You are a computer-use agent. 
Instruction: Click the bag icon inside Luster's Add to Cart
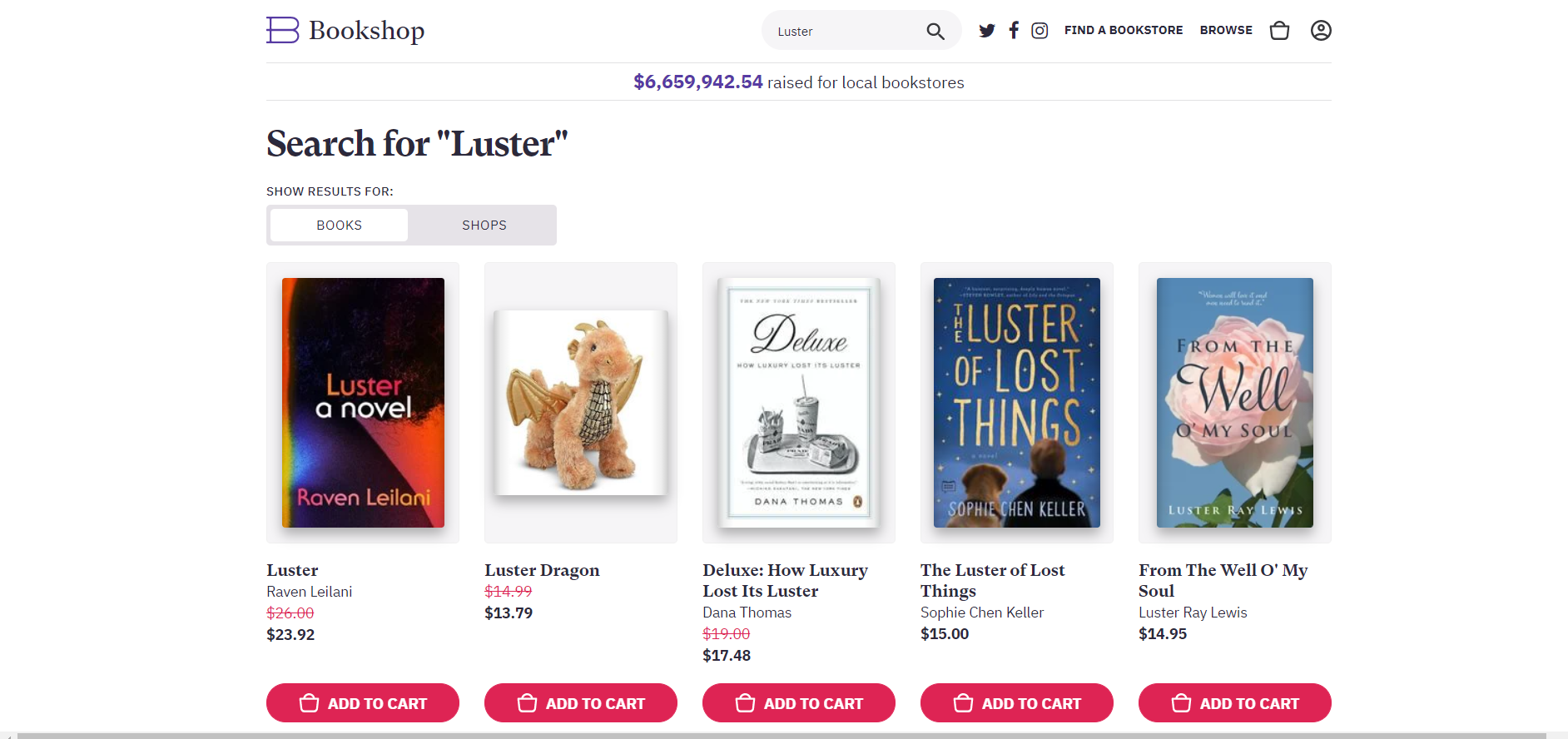(x=308, y=703)
